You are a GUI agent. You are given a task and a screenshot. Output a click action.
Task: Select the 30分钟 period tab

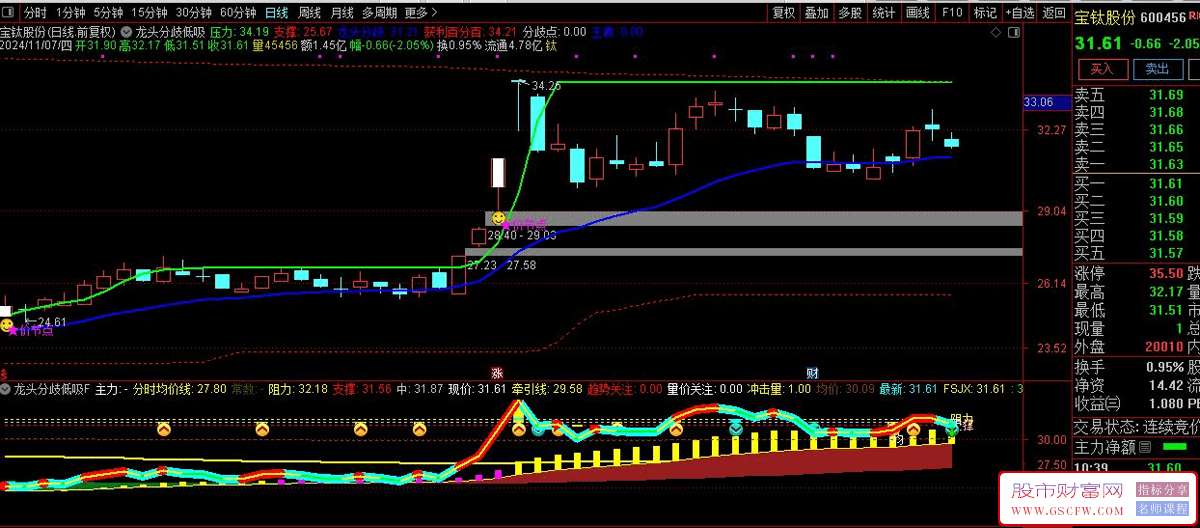click(194, 13)
